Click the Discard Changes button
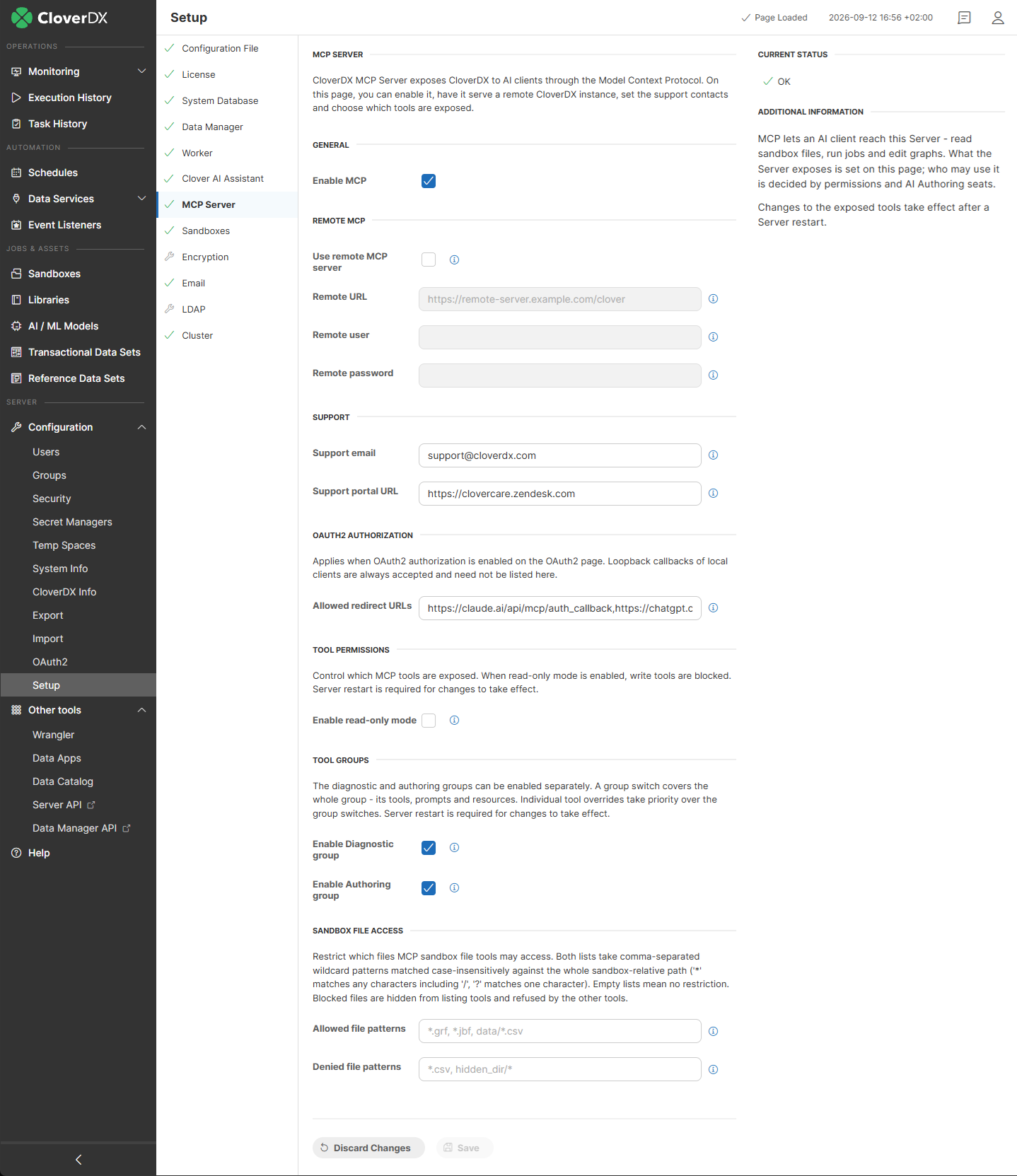 tap(368, 1148)
